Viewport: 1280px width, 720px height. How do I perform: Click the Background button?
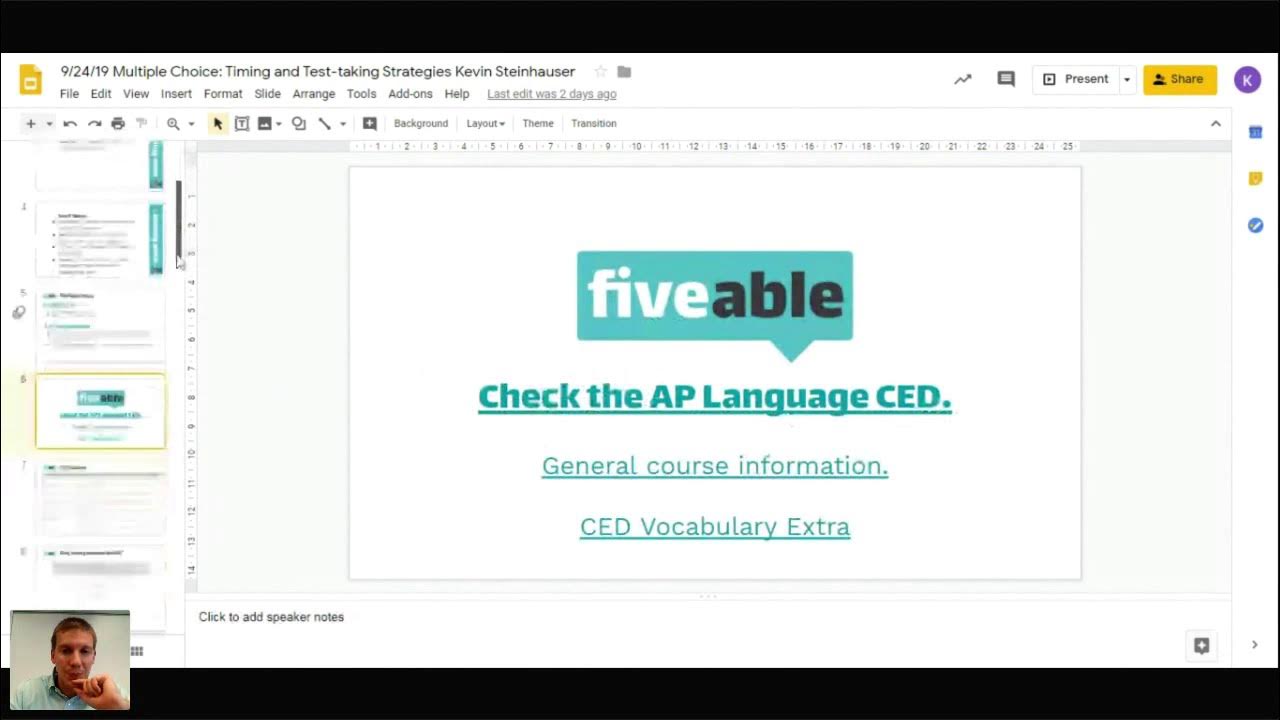coord(421,124)
